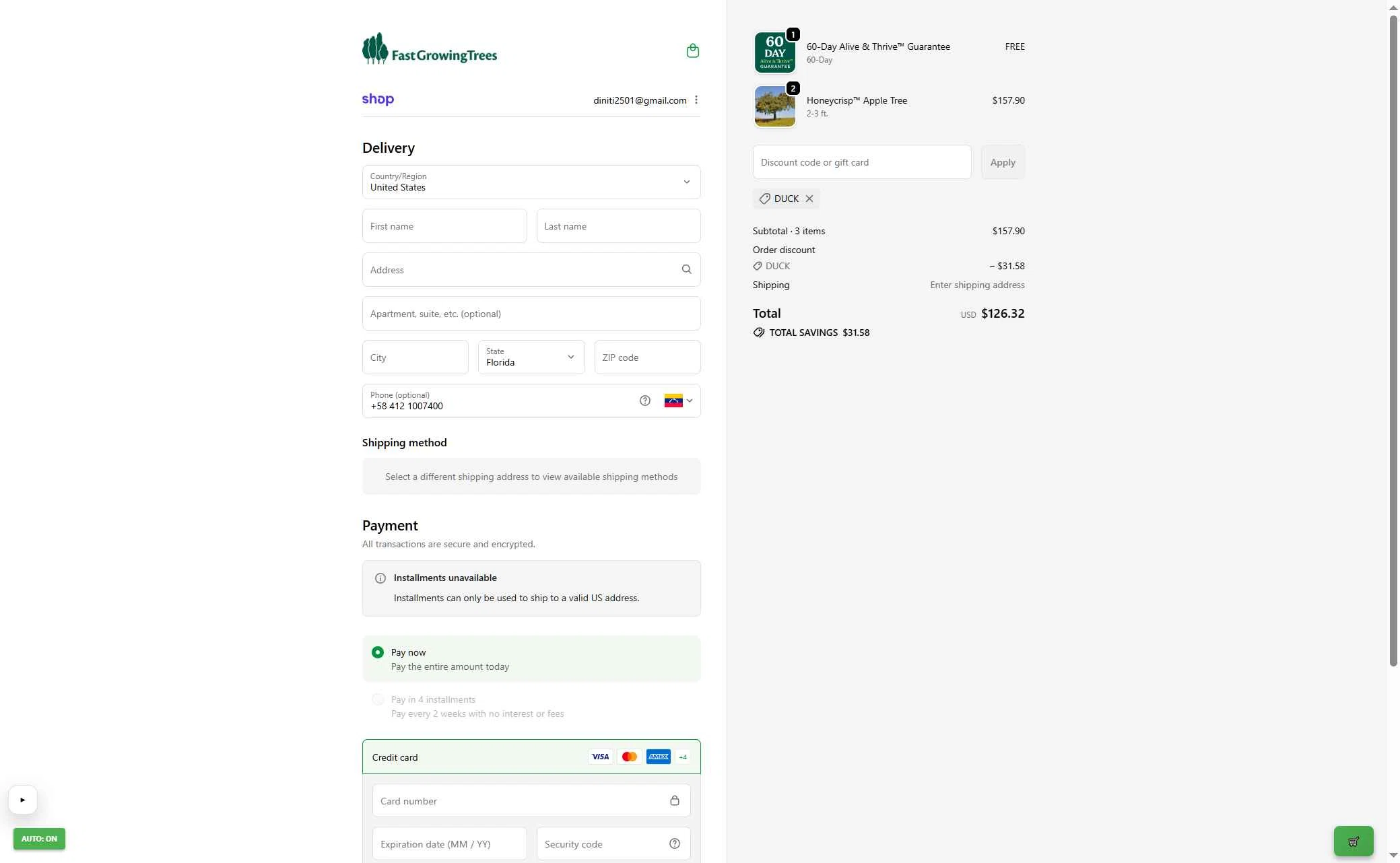Select the Pay now radio button
This screenshot has height=863, width=1400.
378,653
